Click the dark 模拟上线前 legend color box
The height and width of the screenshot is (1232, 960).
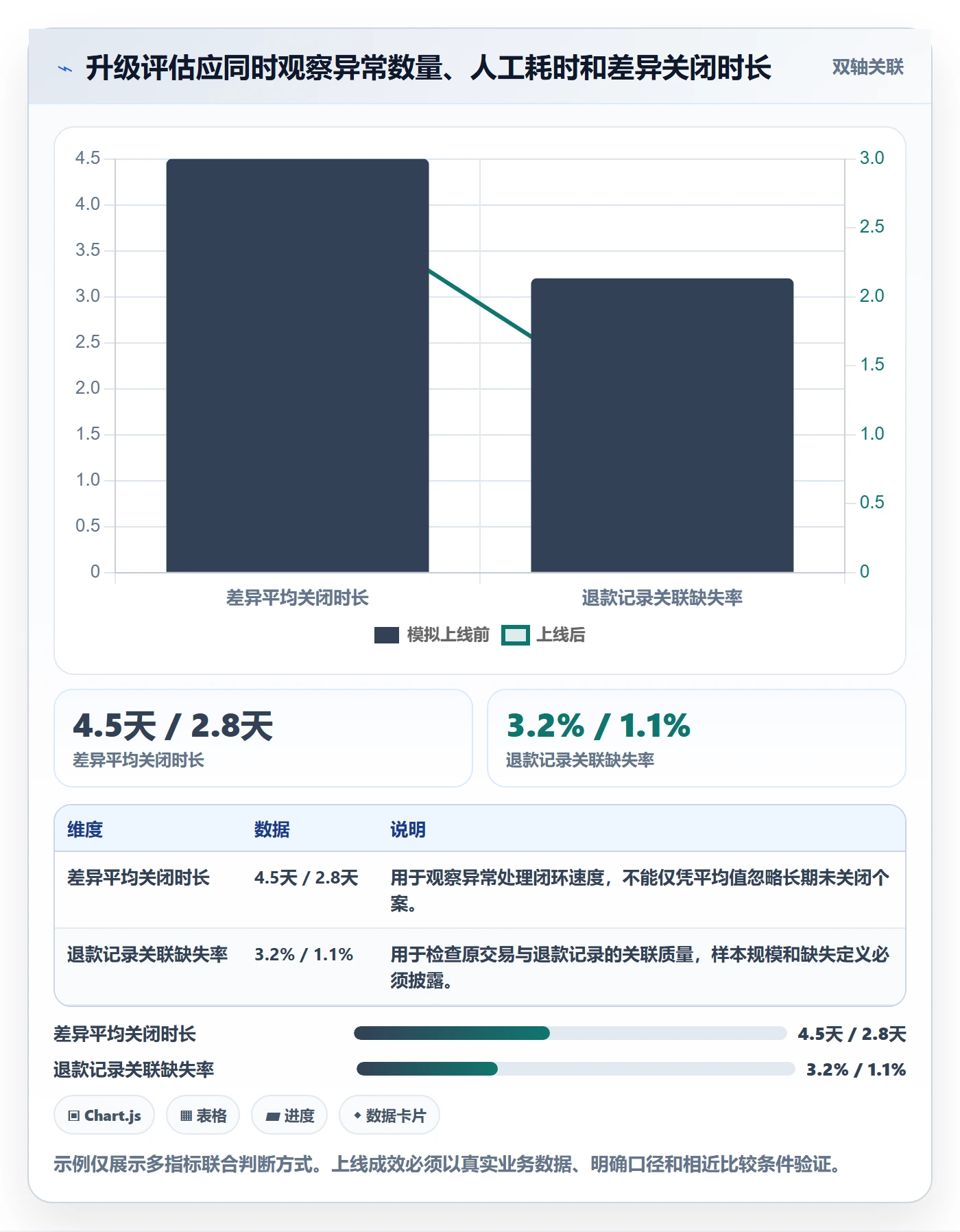point(387,635)
